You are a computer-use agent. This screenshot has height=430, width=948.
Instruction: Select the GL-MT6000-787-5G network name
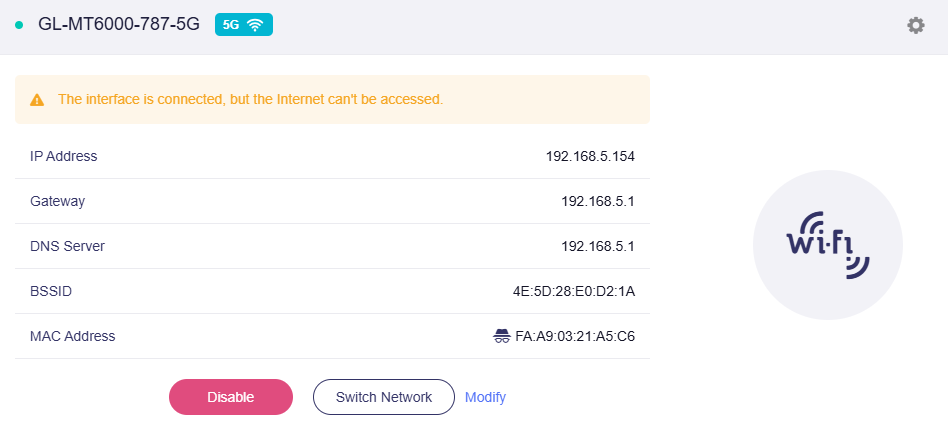tap(118, 25)
